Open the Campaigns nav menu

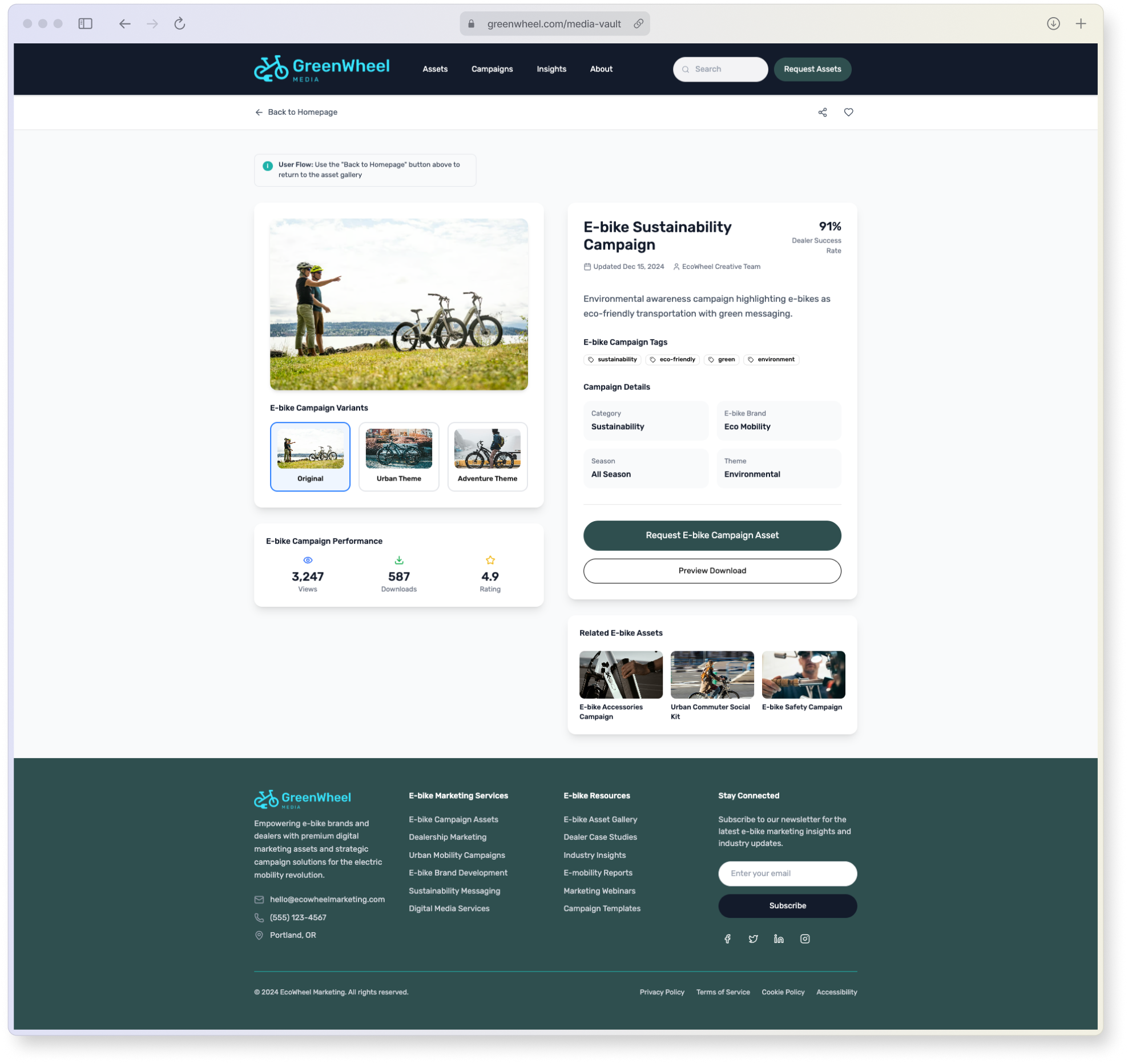[x=492, y=69]
